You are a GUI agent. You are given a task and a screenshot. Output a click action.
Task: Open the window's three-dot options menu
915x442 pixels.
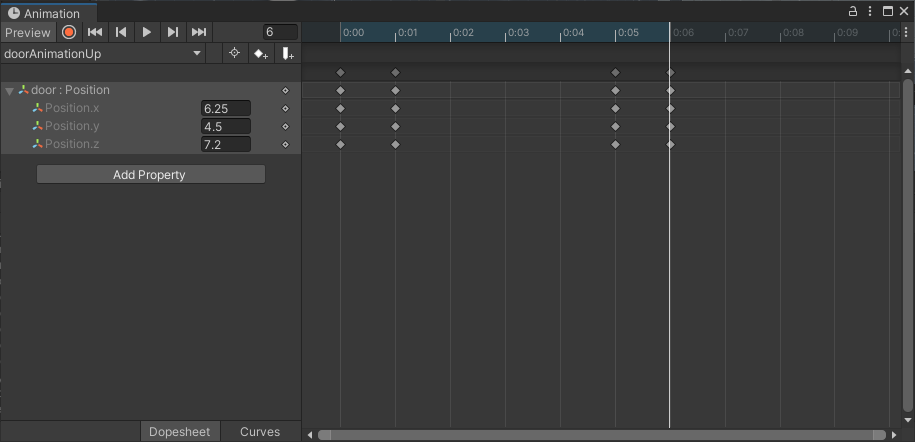coord(870,12)
